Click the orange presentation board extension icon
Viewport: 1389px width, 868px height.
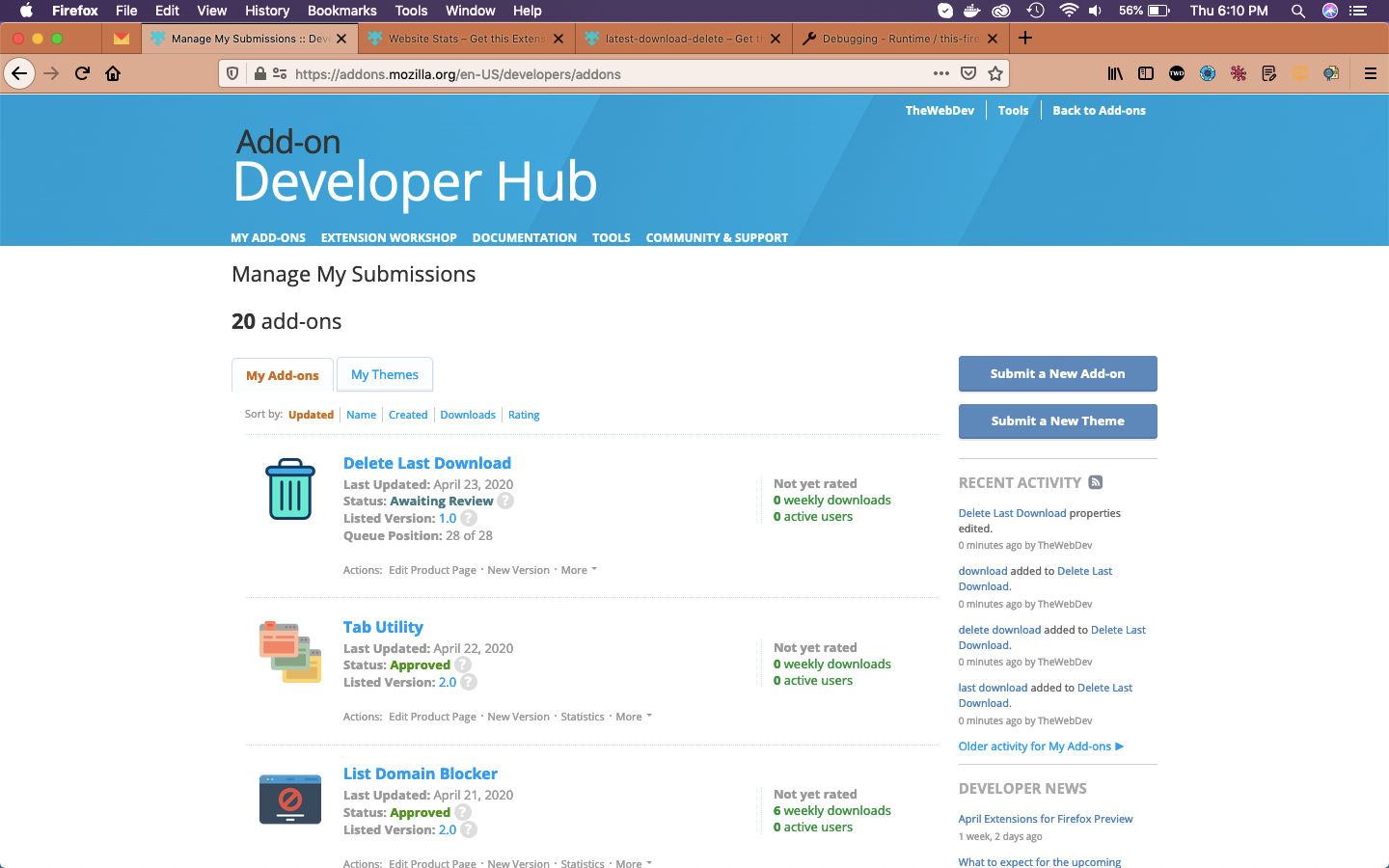point(1300,73)
